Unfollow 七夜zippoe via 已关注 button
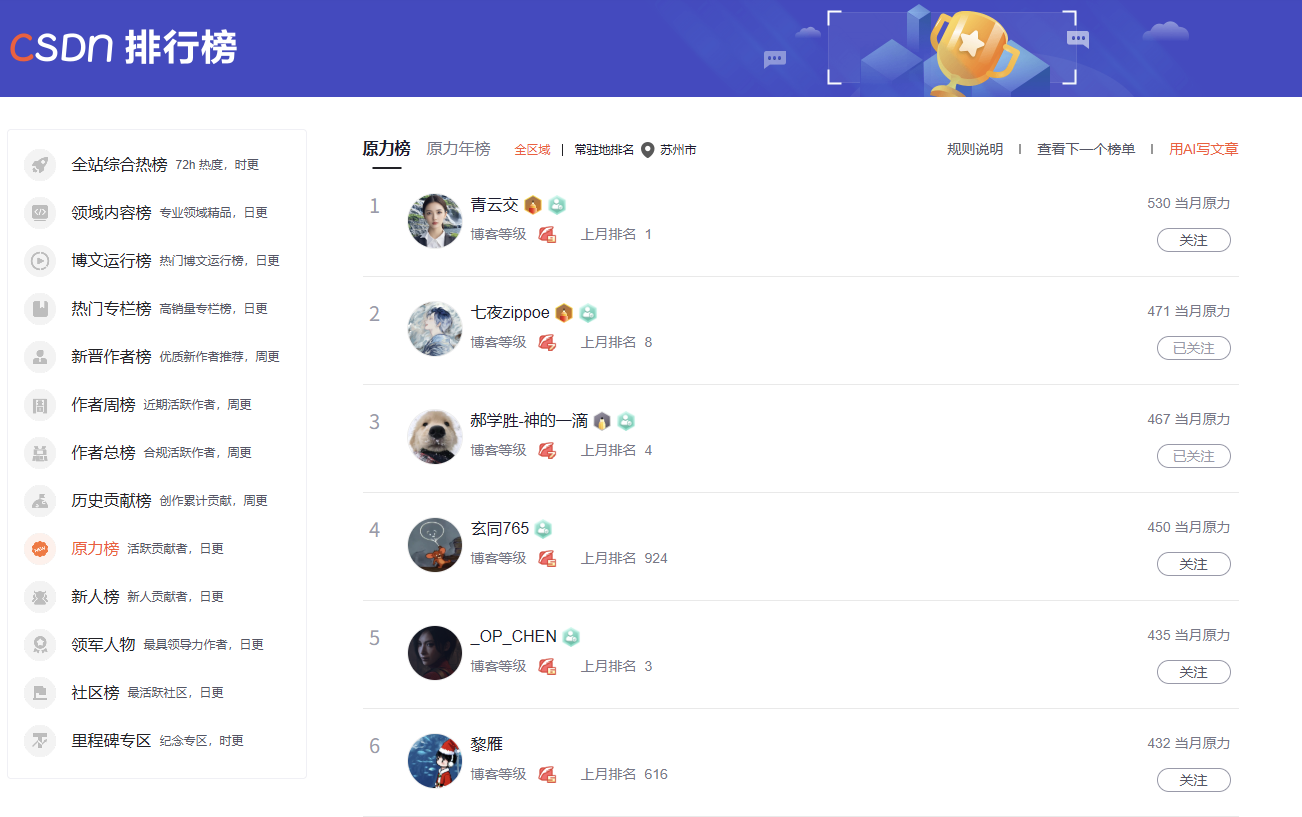The image size is (1302, 817). [x=1193, y=348]
